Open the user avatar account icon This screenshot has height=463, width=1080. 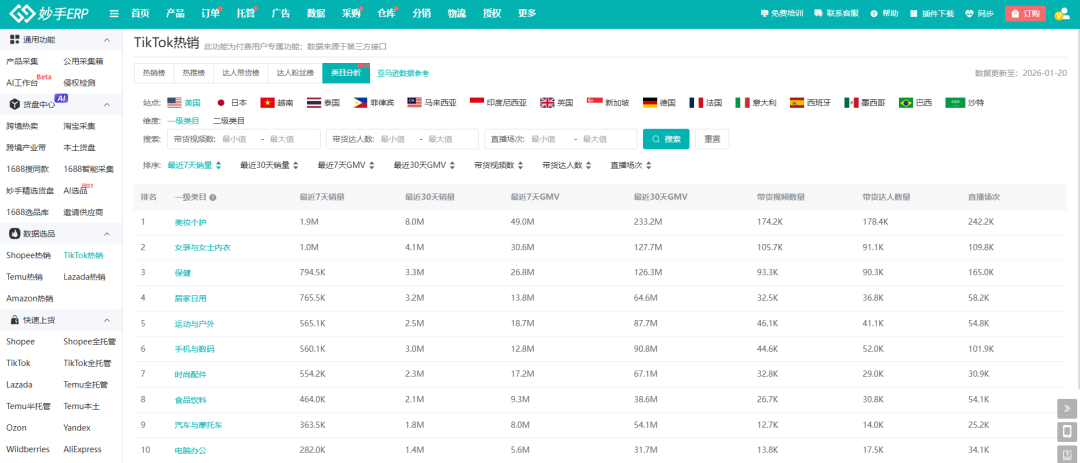pyautogui.click(x=1061, y=14)
